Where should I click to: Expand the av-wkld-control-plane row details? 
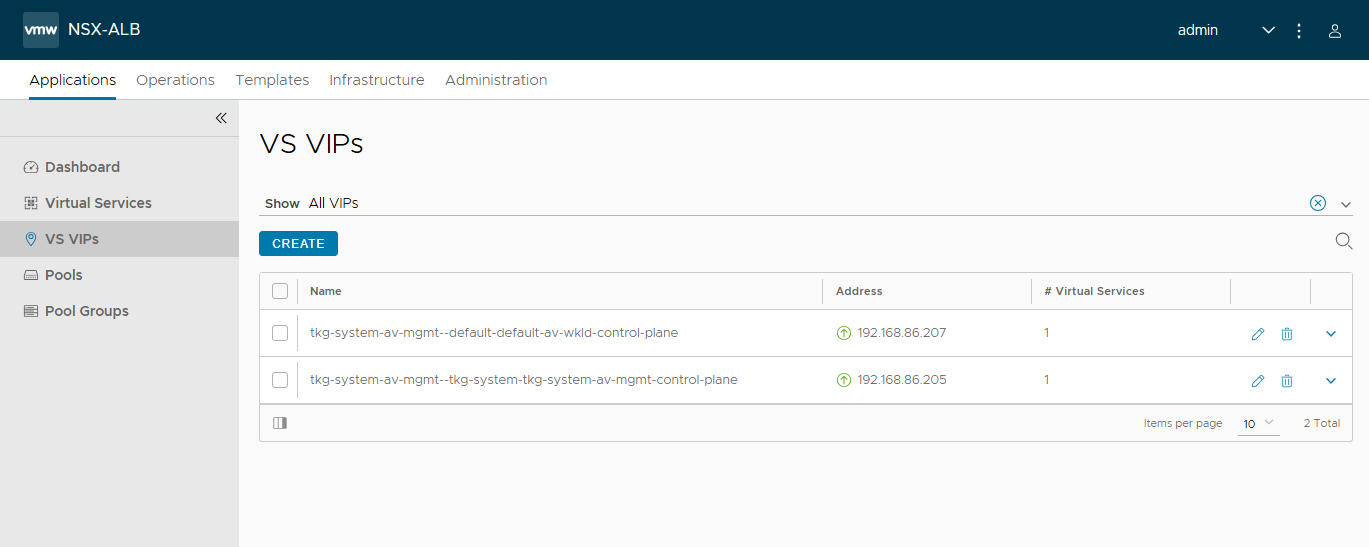point(1331,334)
